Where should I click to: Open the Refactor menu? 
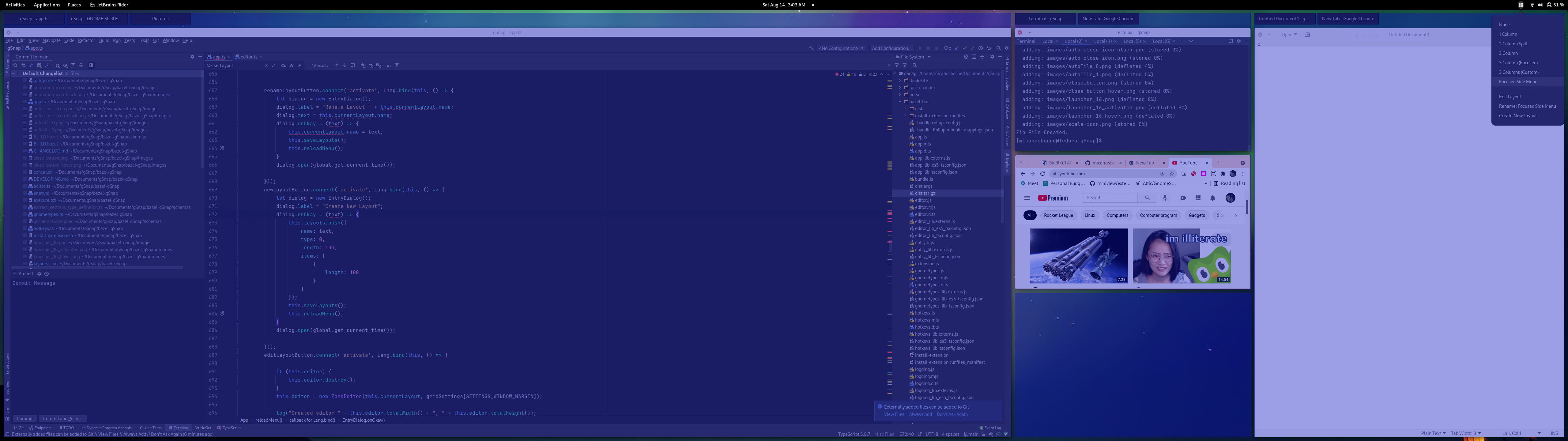coord(86,41)
